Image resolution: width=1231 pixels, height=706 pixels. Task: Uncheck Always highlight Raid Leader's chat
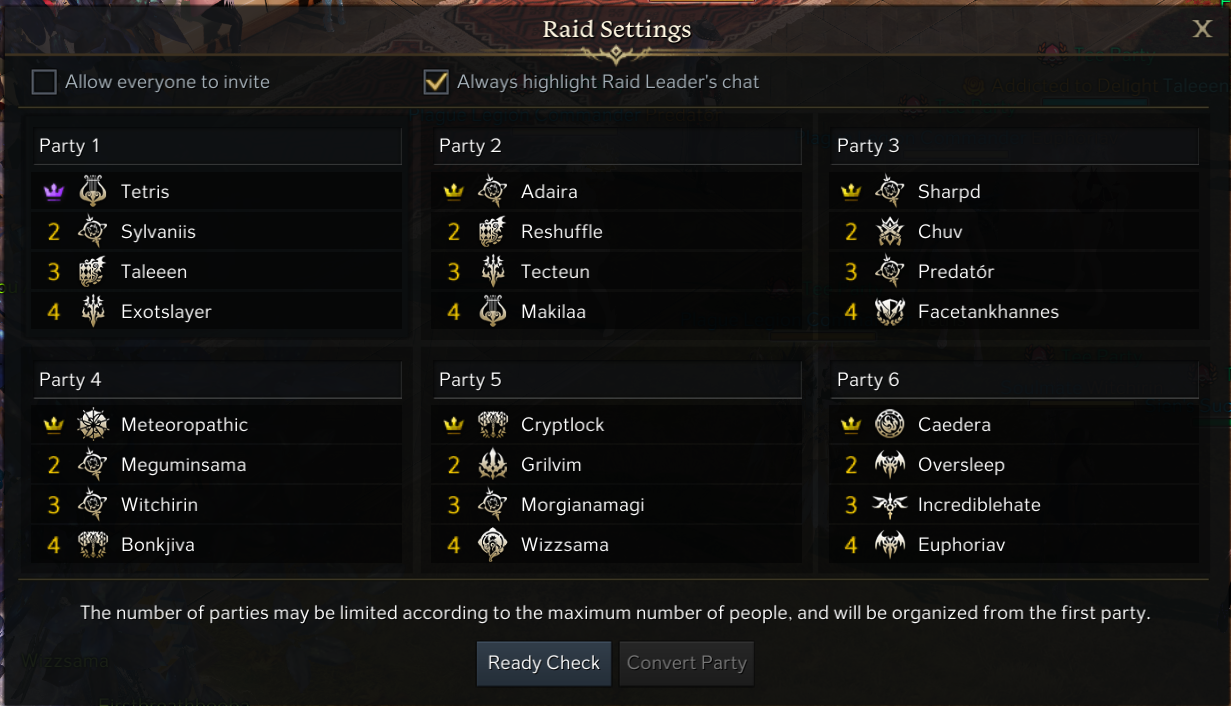[436, 82]
